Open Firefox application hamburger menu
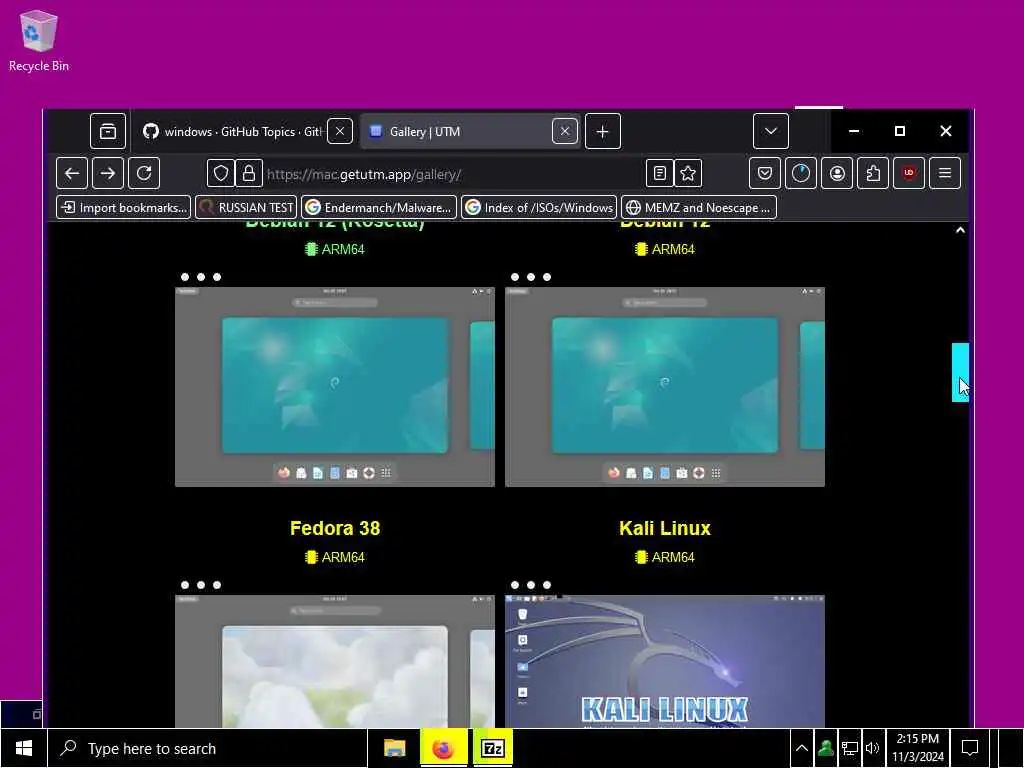 (945, 173)
